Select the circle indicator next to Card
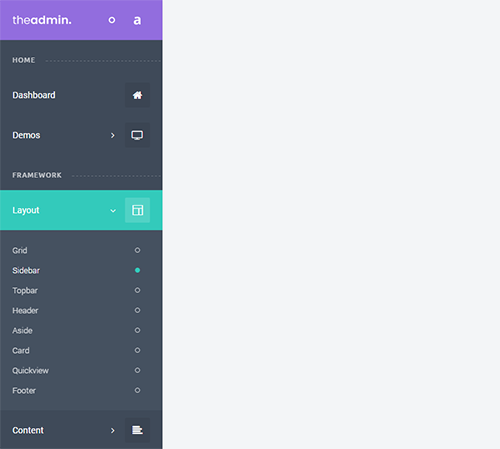500x449 pixels. 137,350
